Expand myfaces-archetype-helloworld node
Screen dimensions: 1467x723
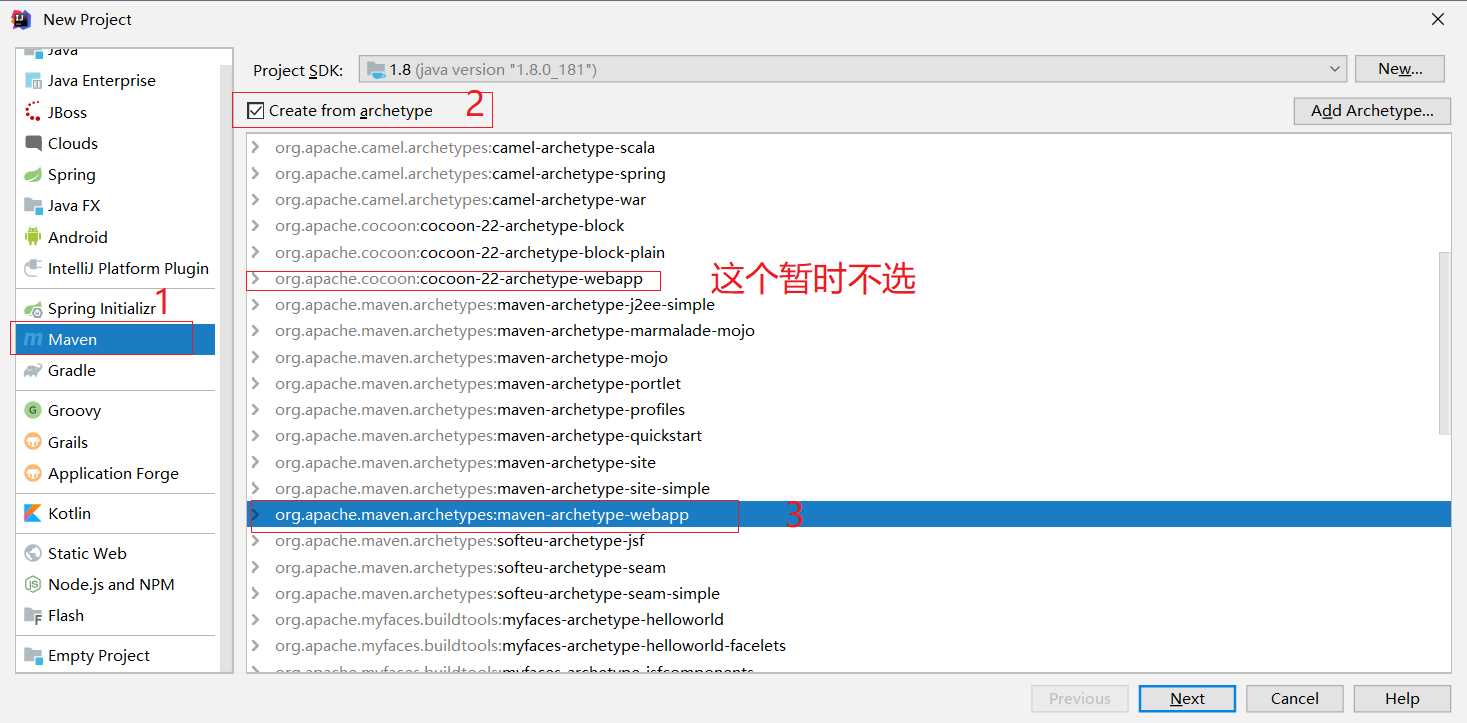(x=256, y=620)
